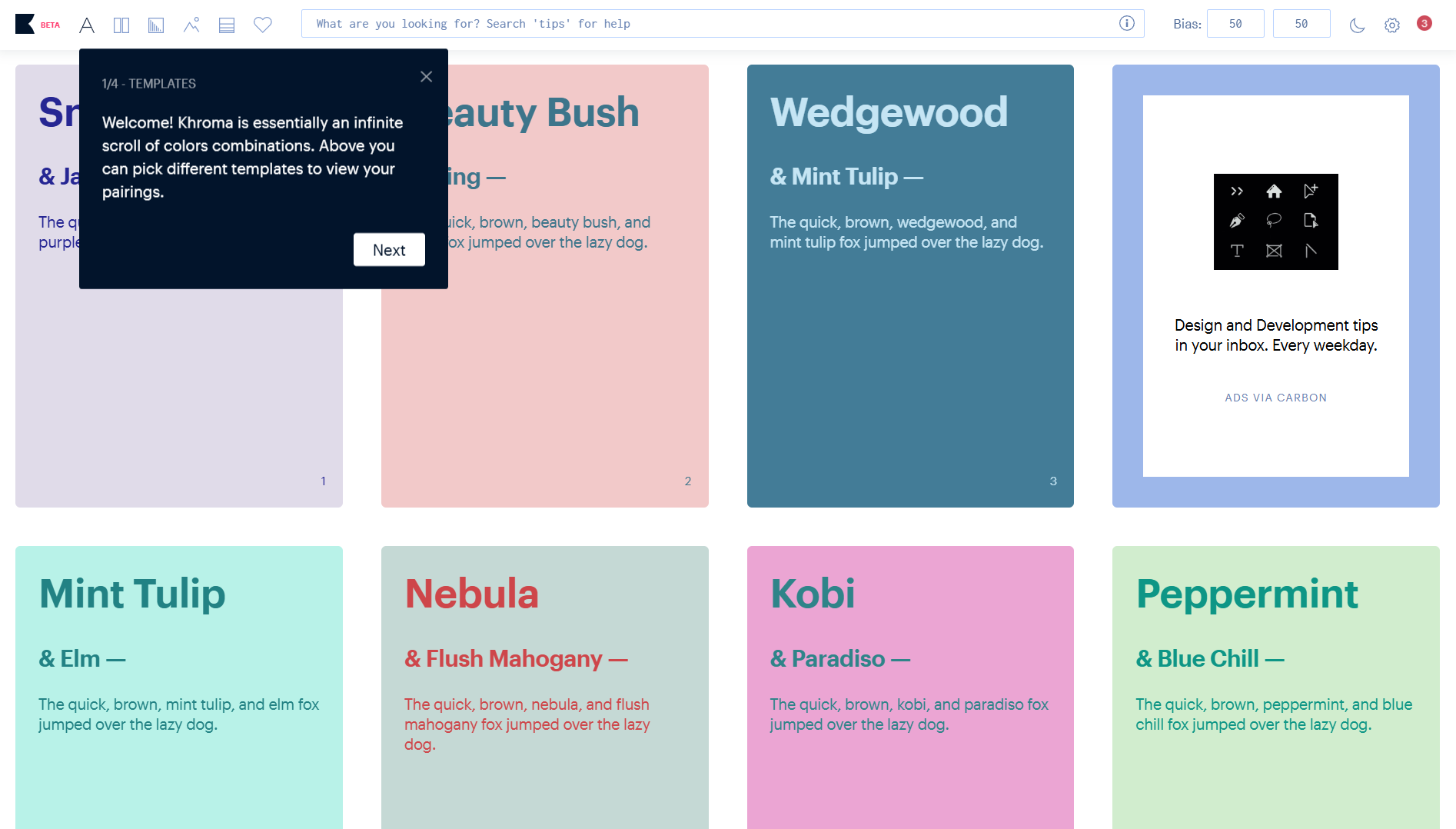Close the Templates tour popup
This screenshot has width=1456, height=829.
pyautogui.click(x=427, y=76)
